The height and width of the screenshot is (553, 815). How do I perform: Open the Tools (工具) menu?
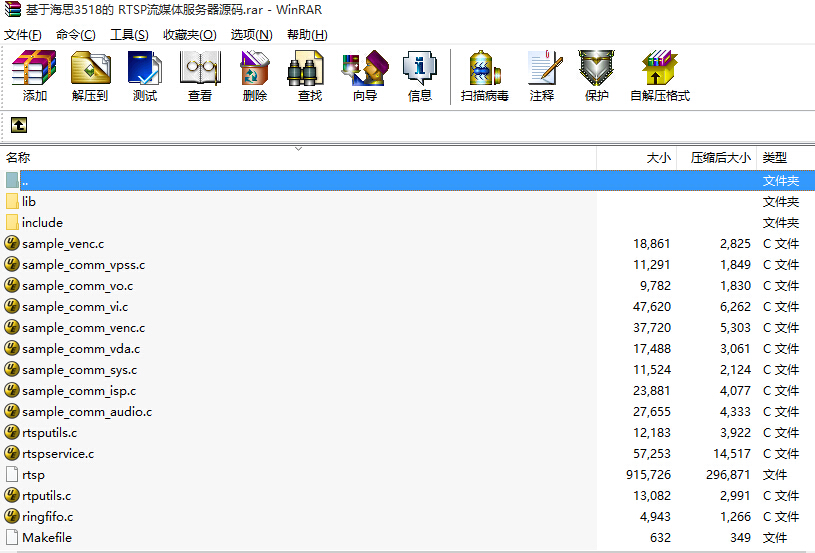pos(129,34)
